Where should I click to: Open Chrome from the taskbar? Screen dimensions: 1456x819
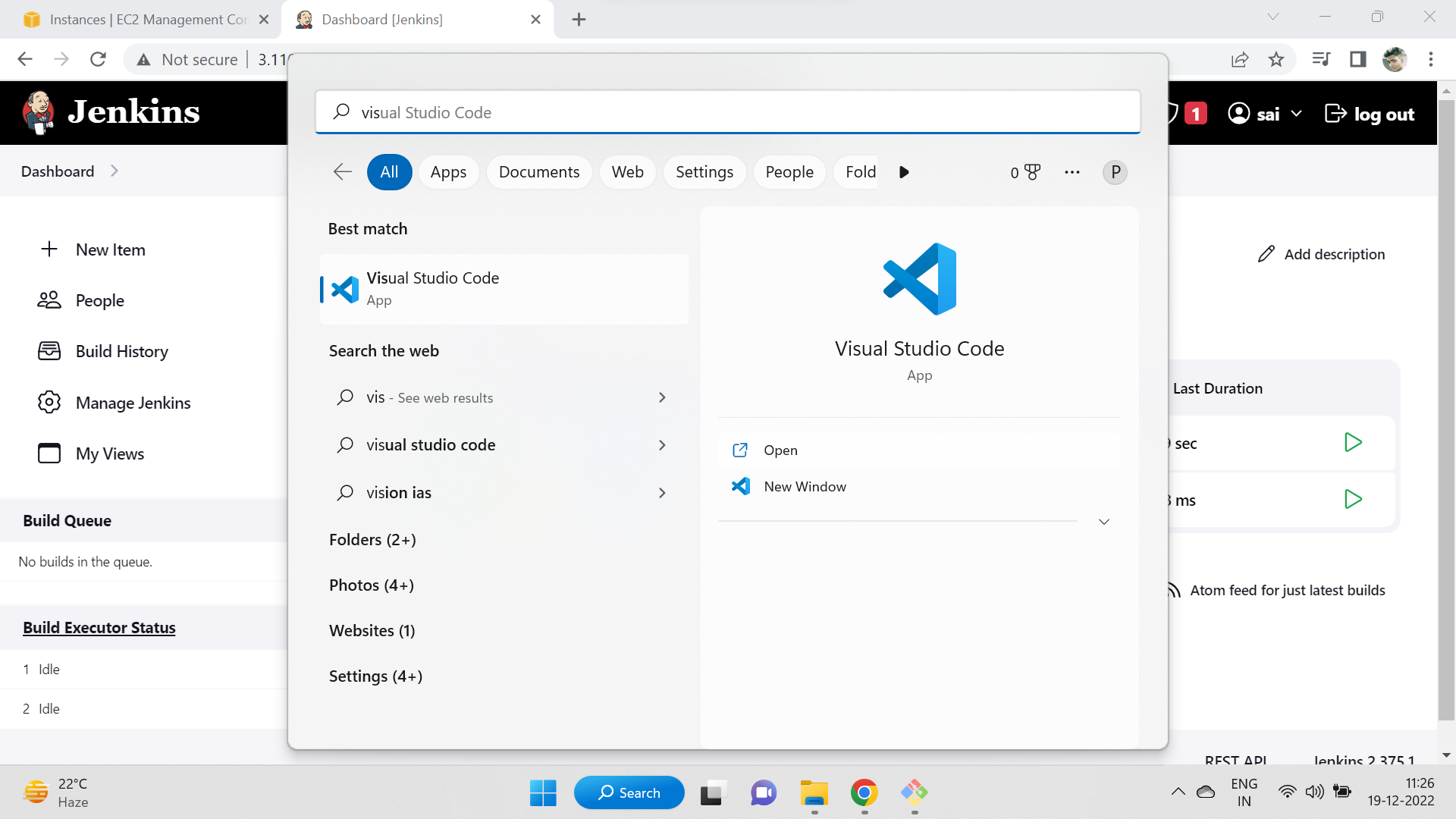(864, 792)
